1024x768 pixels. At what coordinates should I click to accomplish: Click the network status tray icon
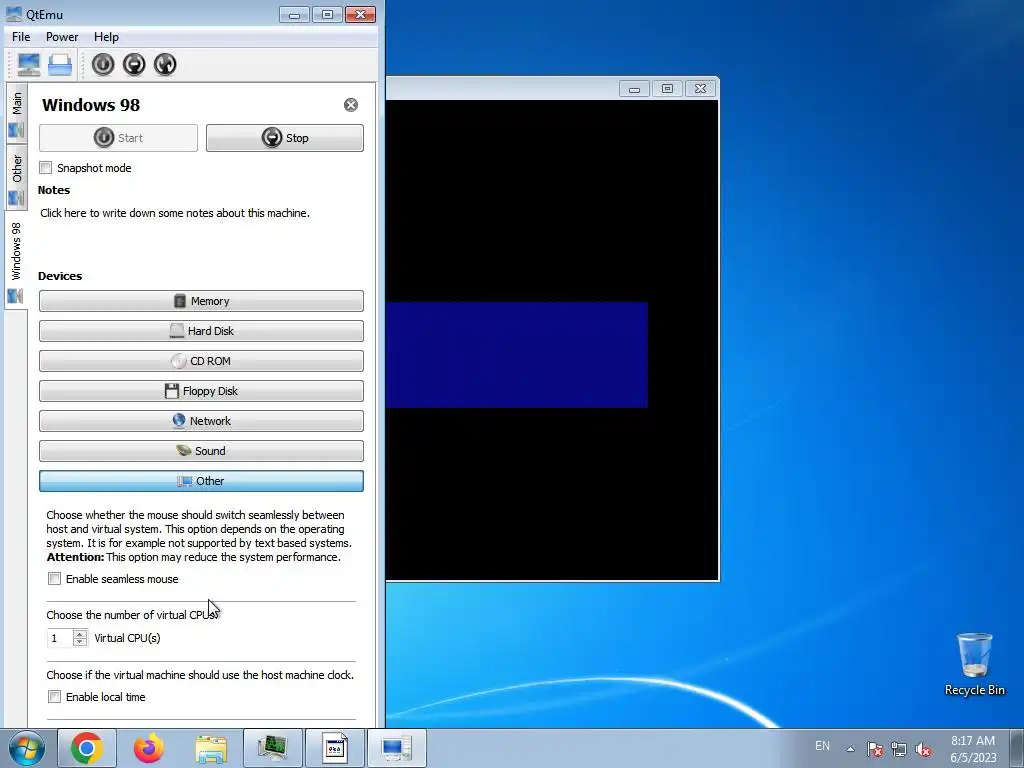coord(899,749)
